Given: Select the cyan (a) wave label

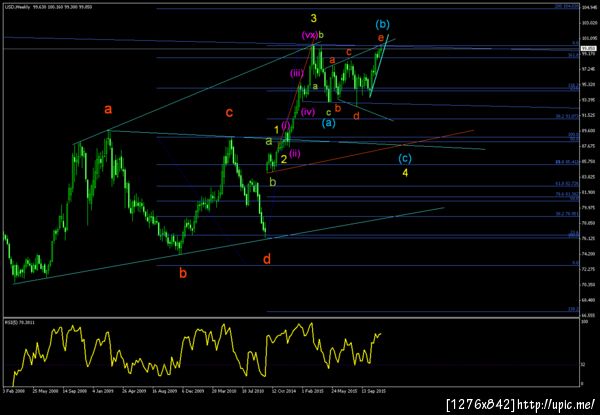Looking at the screenshot, I should (x=329, y=123).
